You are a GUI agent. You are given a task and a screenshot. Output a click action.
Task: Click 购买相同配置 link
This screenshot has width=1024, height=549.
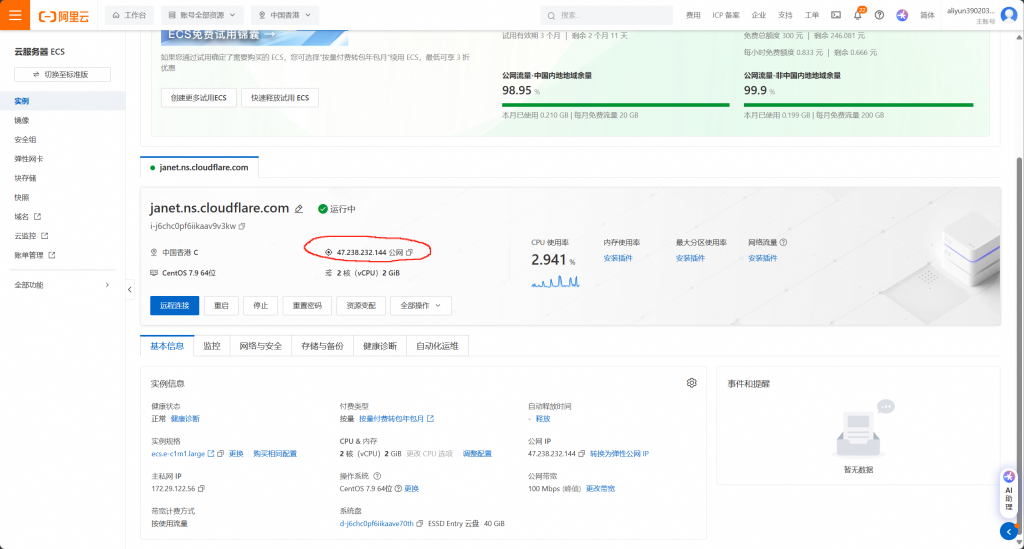[x=275, y=454]
